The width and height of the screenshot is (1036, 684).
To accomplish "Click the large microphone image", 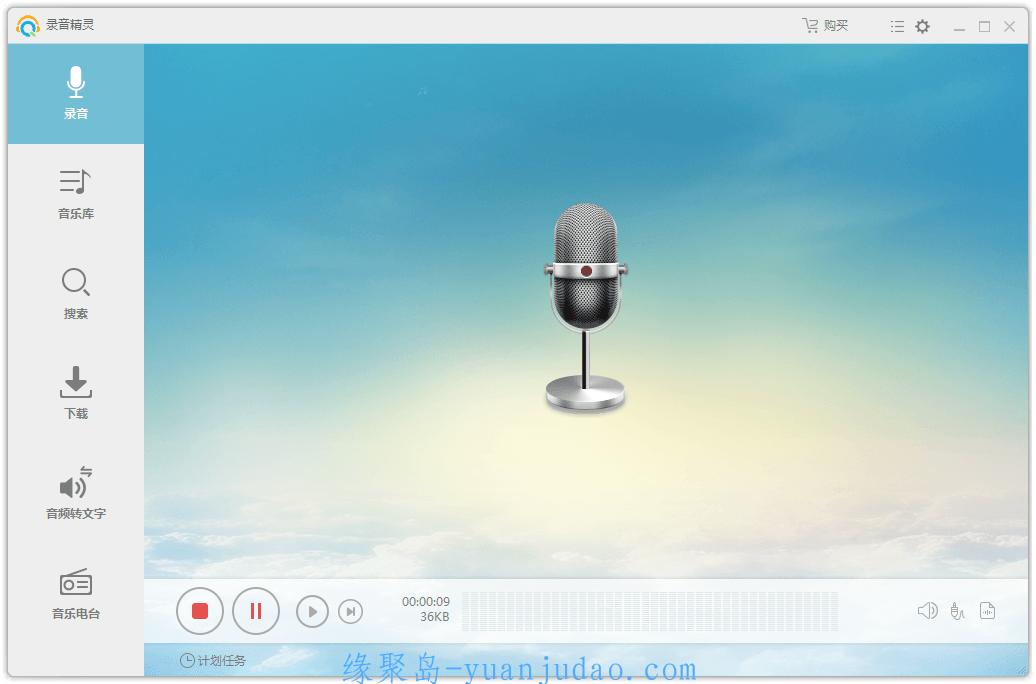I will 586,305.
